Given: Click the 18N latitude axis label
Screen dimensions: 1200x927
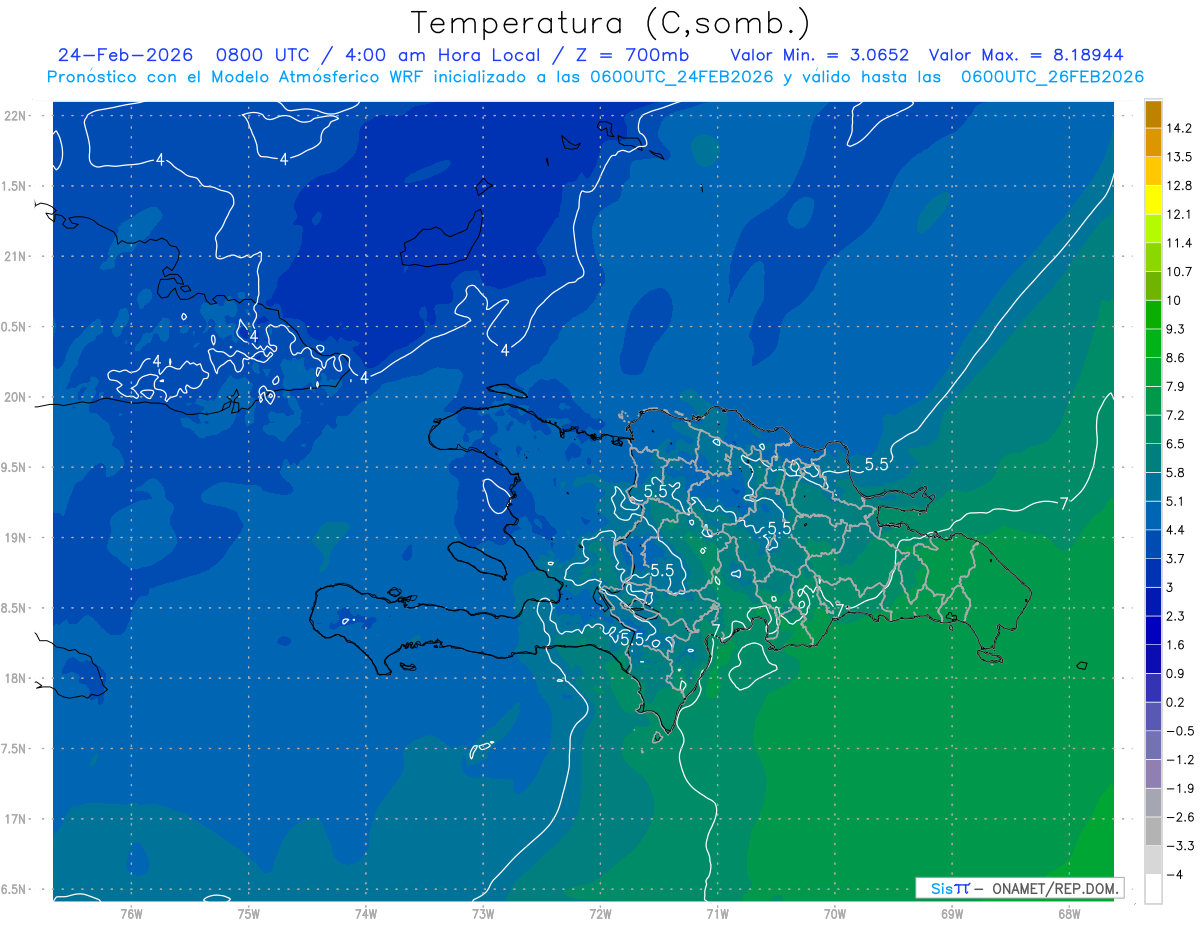Looking at the screenshot, I should [15, 678].
